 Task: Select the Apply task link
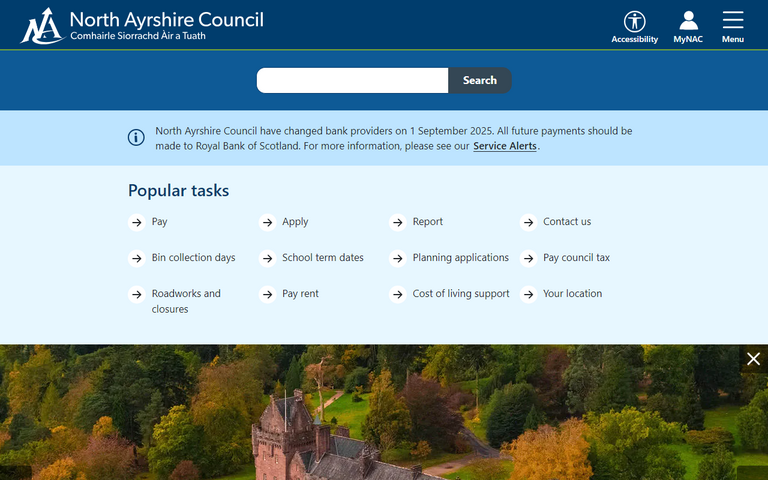[295, 222]
